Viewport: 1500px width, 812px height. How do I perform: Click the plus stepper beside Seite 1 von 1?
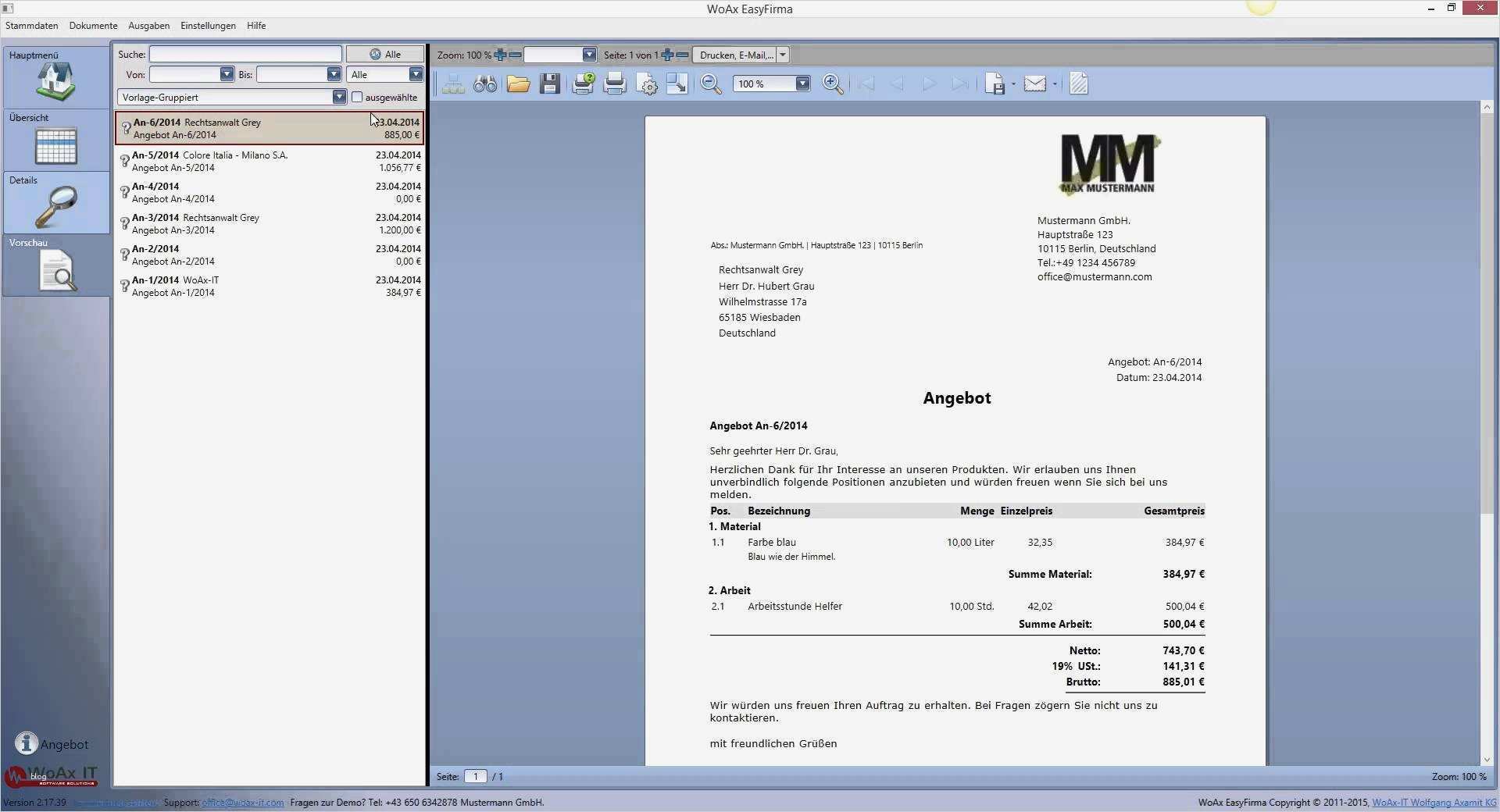667,55
